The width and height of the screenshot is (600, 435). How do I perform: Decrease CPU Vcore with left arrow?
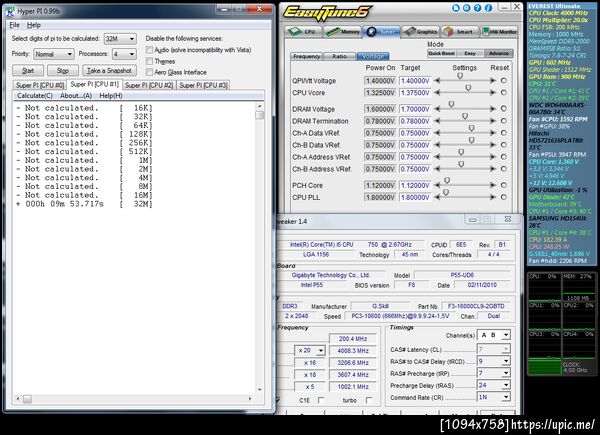point(437,93)
